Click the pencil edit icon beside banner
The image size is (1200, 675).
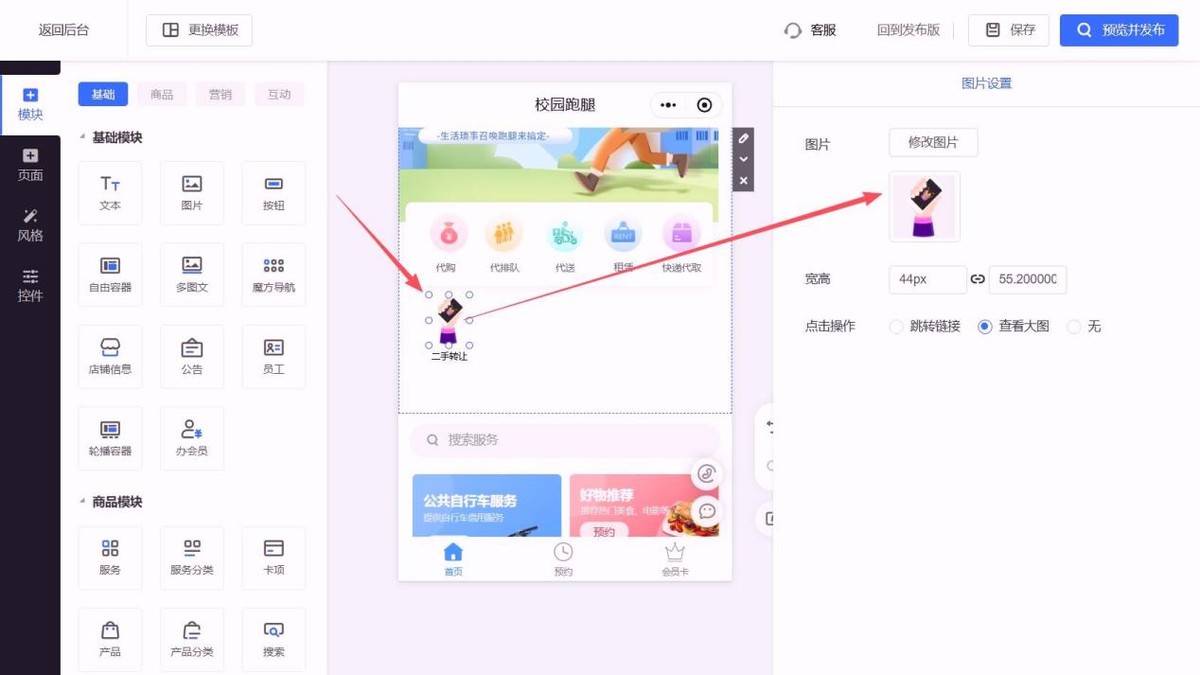pos(743,138)
